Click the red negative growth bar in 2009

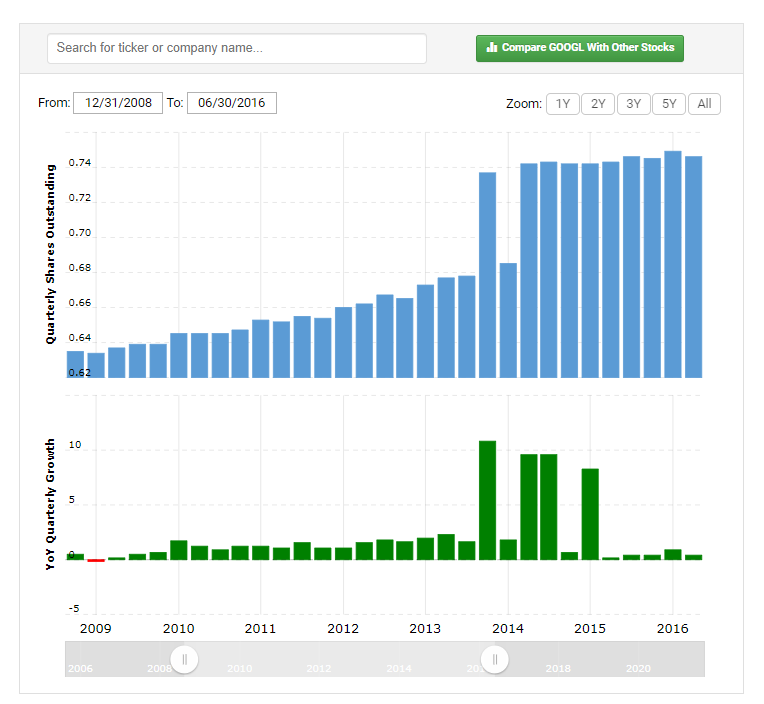[96, 560]
